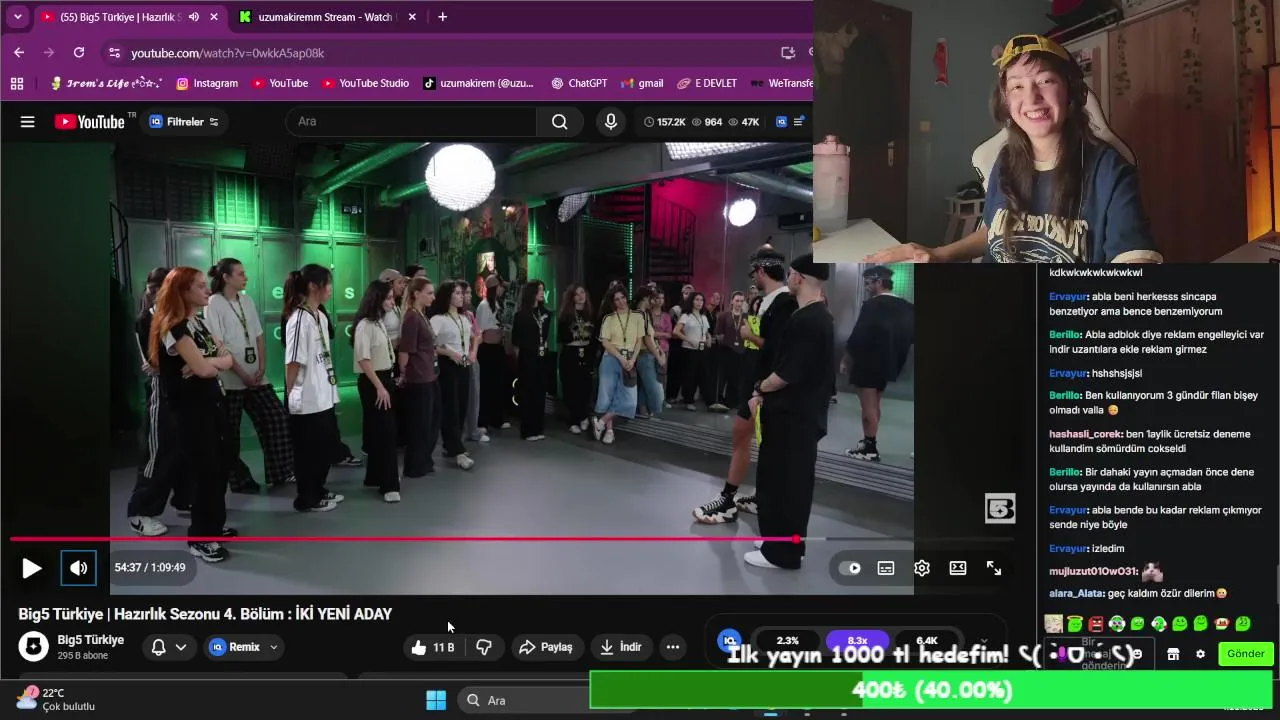
Task: Like the video (11 B)
Action: pyautogui.click(x=432, y=647)
